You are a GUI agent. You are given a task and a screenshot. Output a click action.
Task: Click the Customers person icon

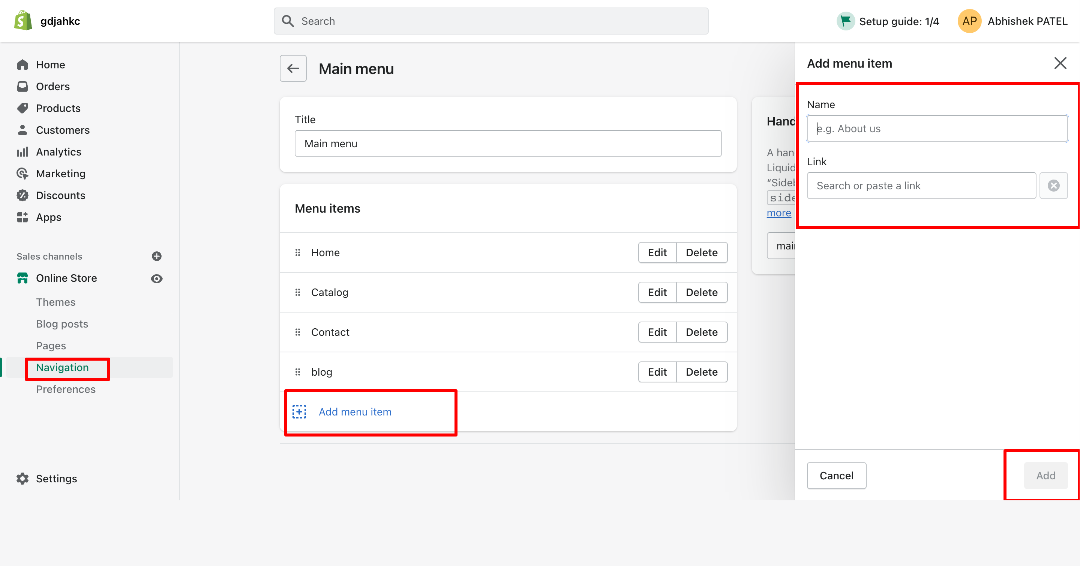coord(23,130)
